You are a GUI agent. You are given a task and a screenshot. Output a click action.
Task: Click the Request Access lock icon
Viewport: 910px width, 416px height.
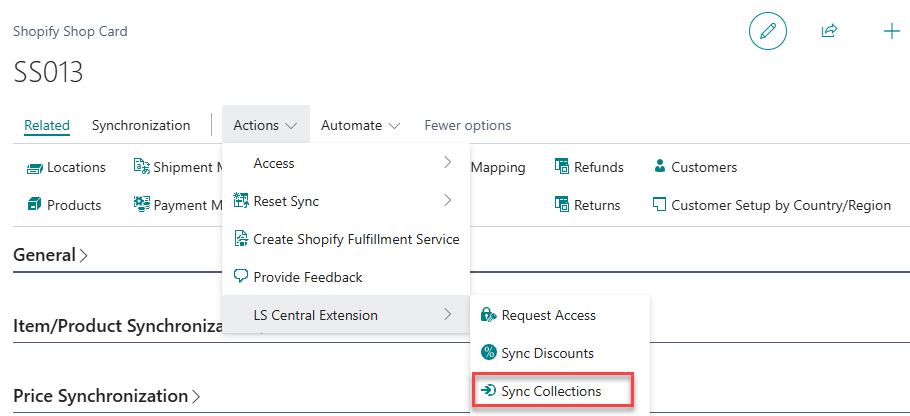coord(489,315)
